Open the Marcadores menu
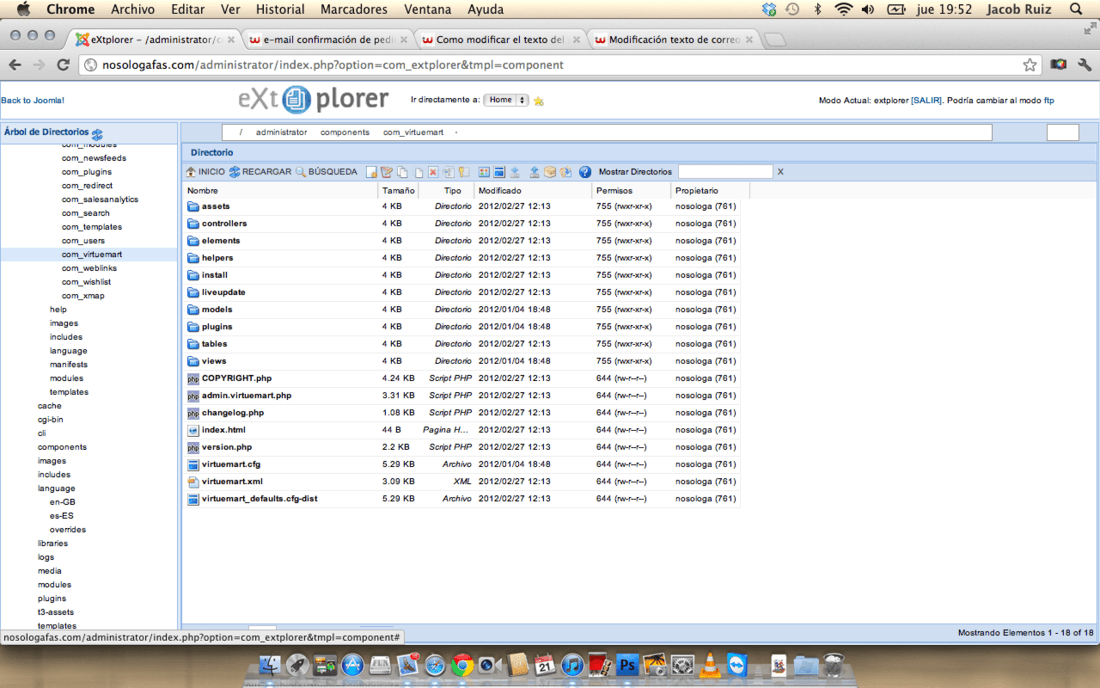The width and height of the screenshot is (1100, 688). (x=354, y=9)
